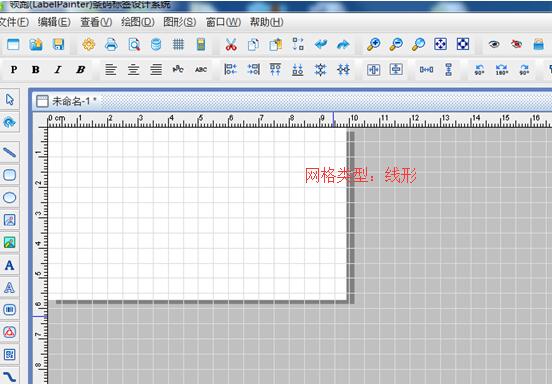Paste from clipboard icon

click(x=276, y=45)
